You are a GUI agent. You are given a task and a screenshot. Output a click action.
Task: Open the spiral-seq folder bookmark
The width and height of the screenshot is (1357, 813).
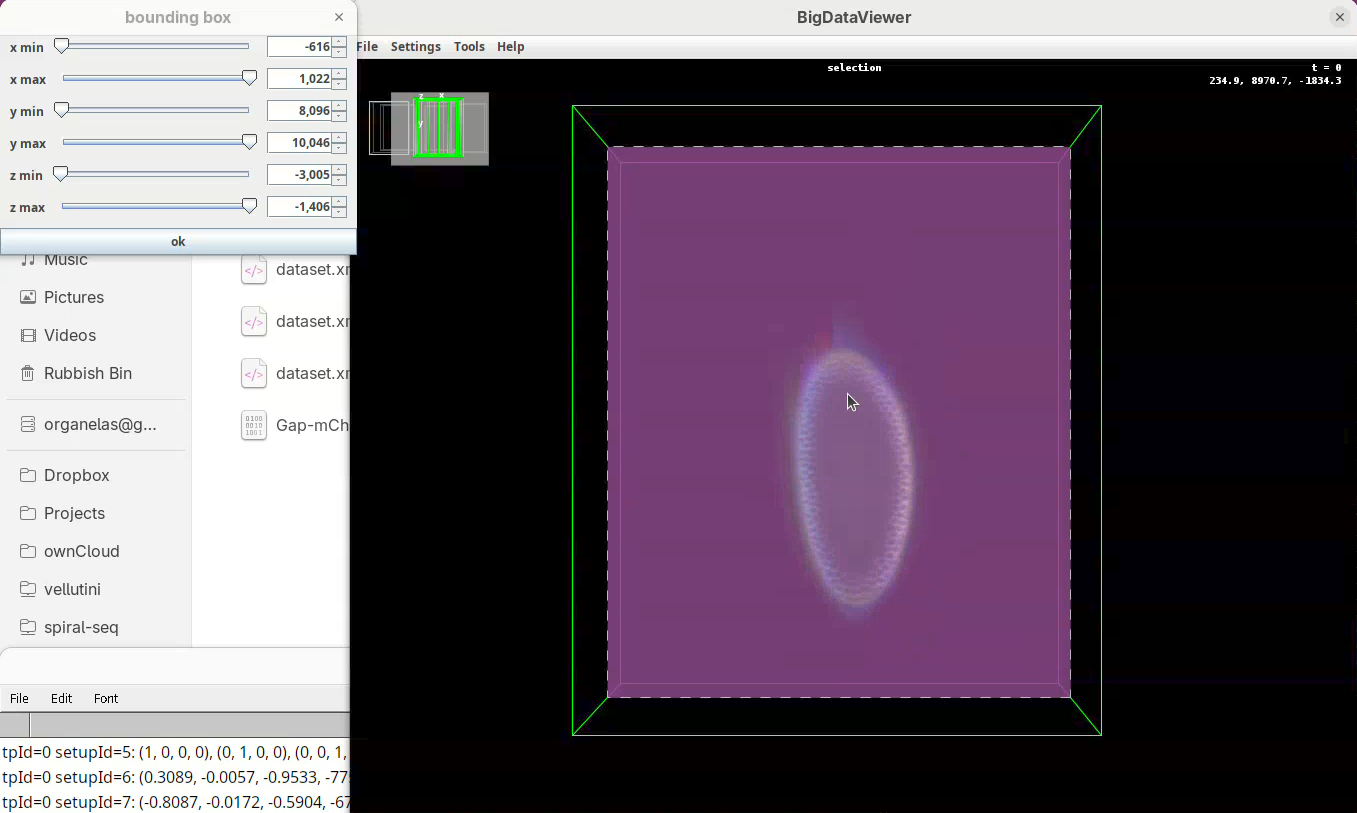[81, 627]
